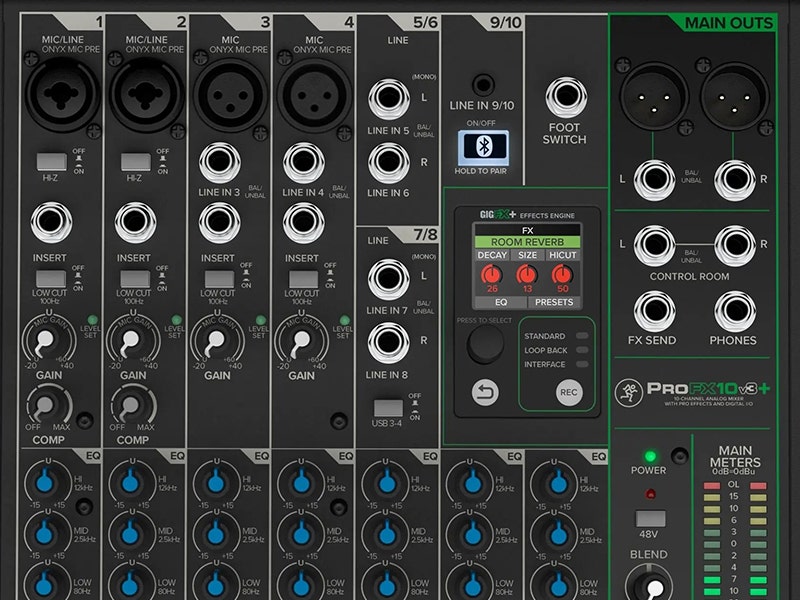This screenshot has height=600, width=800.
Task: Click the LINE IN 9/10 mini jack
Action: point(483,85)
